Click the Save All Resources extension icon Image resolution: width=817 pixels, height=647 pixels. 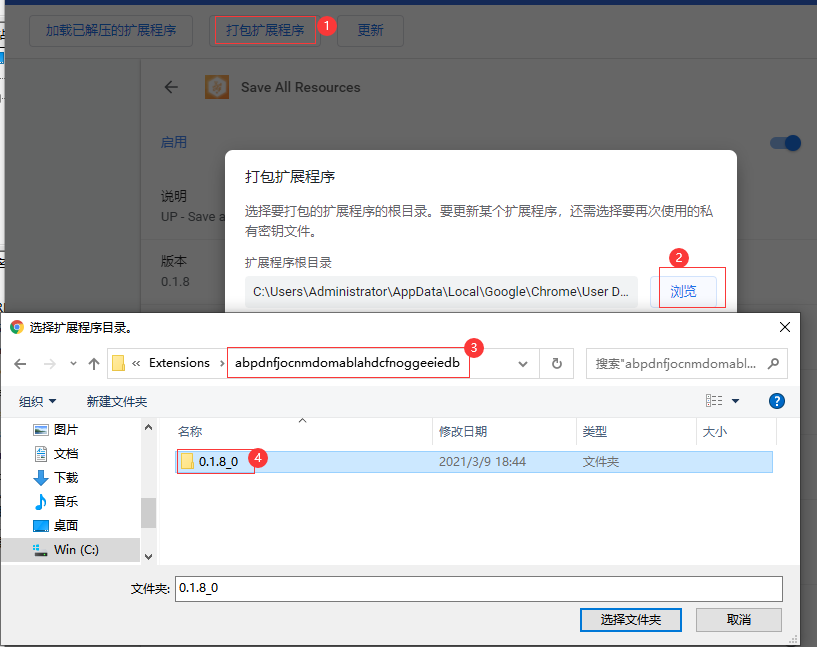tap(217, 87)
